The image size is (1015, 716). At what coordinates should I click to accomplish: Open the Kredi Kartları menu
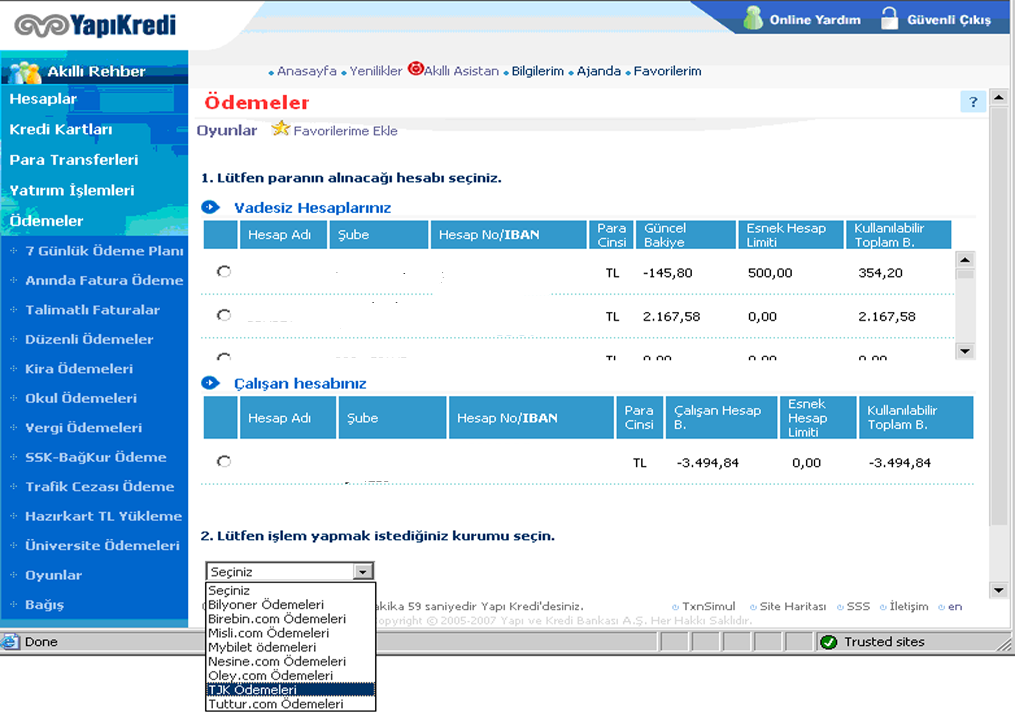61,129
